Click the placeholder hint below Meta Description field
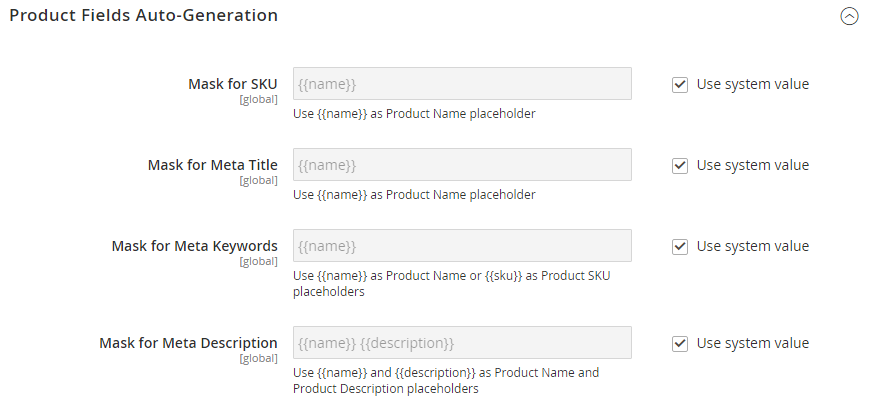 coord(445,380)
